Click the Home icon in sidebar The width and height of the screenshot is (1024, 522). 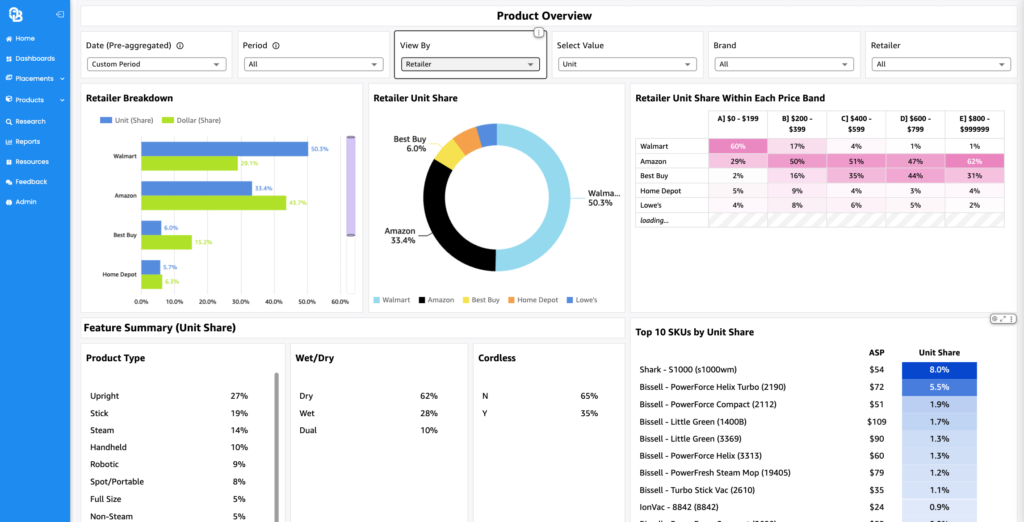click(9, 39)
